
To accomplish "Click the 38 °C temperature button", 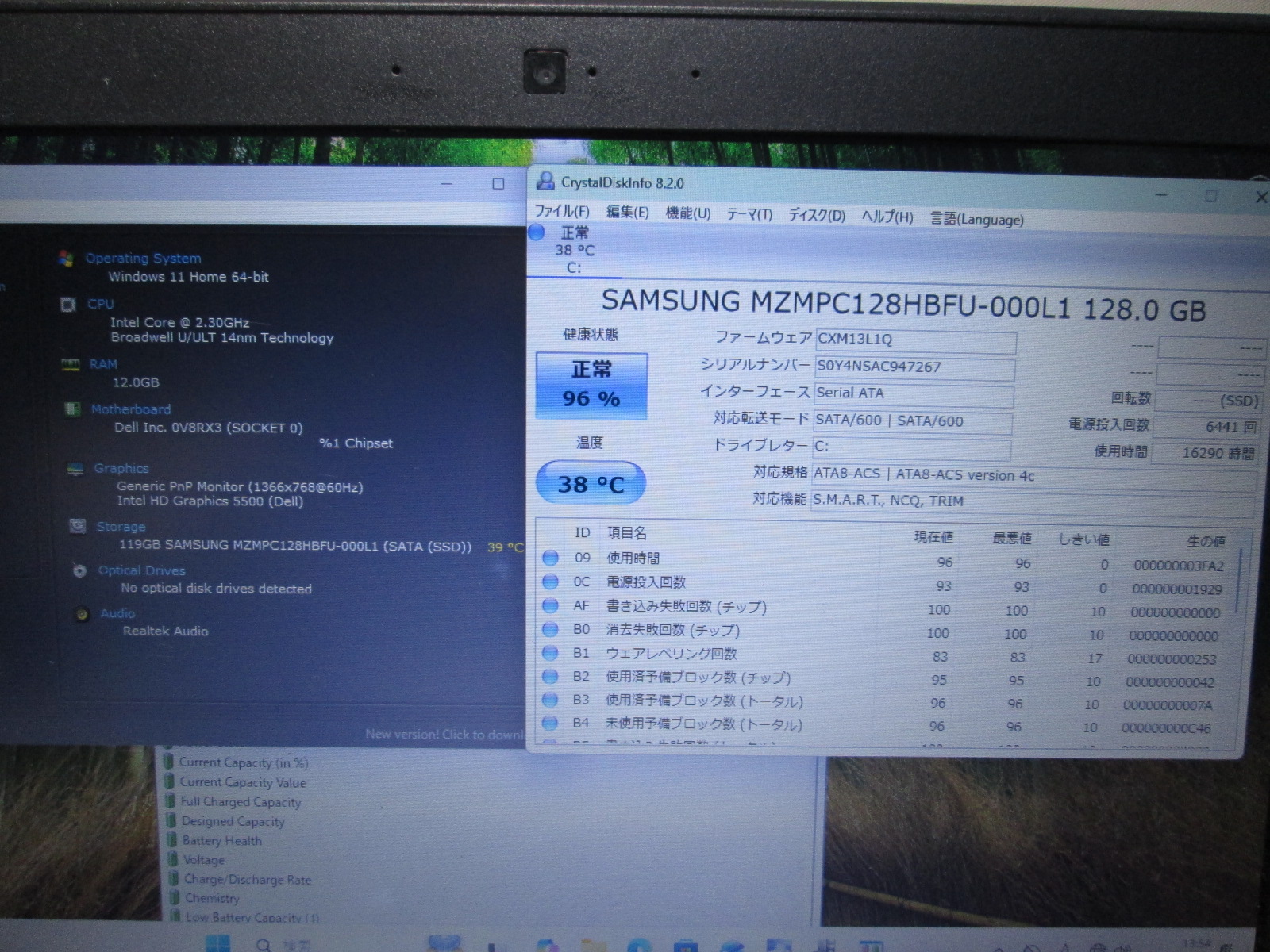I will pyautogui.click(x=591, y=483).
